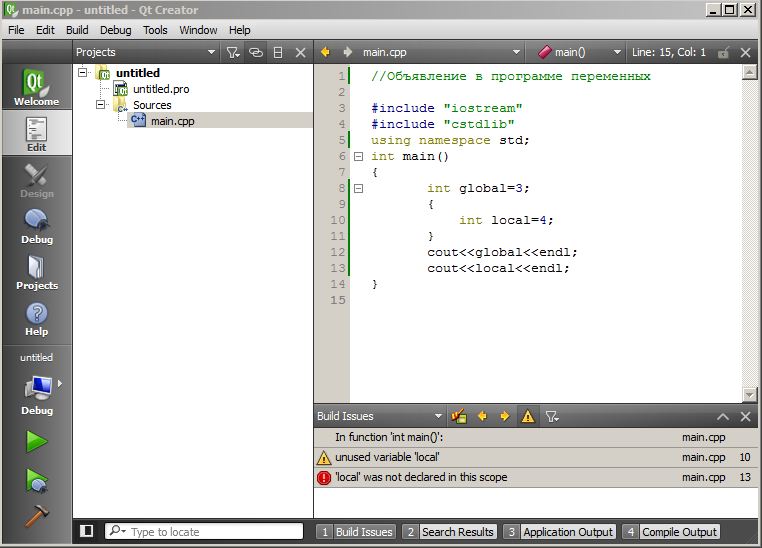Open the build target selector monitor icon
The height and width of the screenshot is (548, 762).
[x=38, y=389]
